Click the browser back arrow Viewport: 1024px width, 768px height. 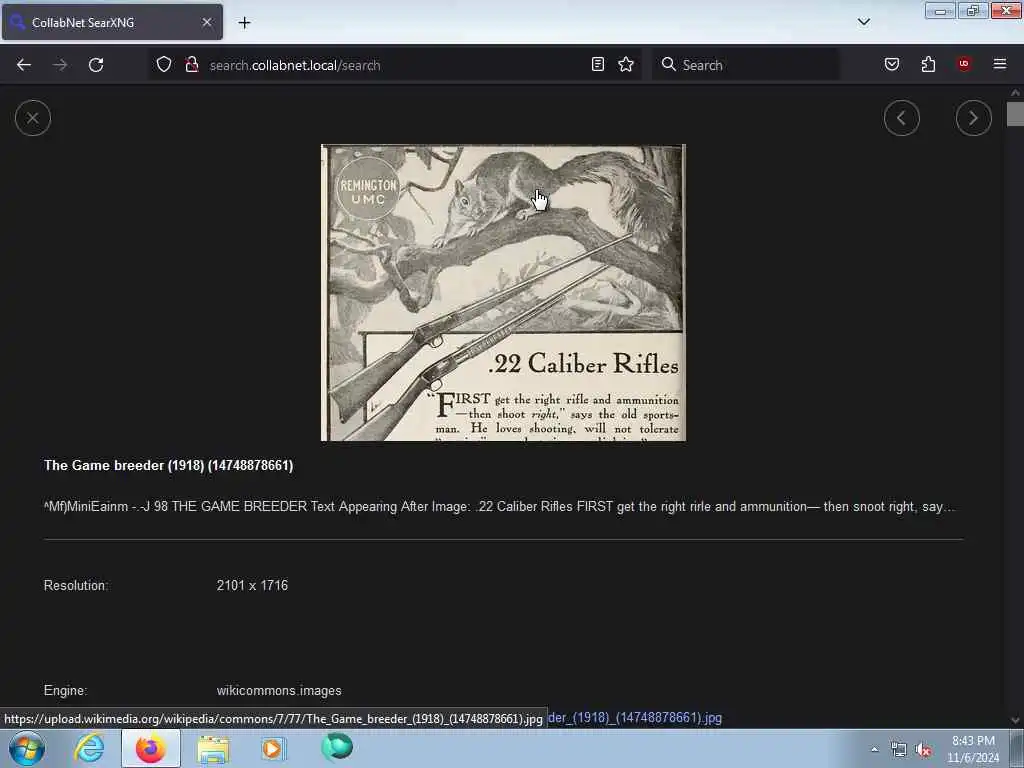(x=24, y=65)
